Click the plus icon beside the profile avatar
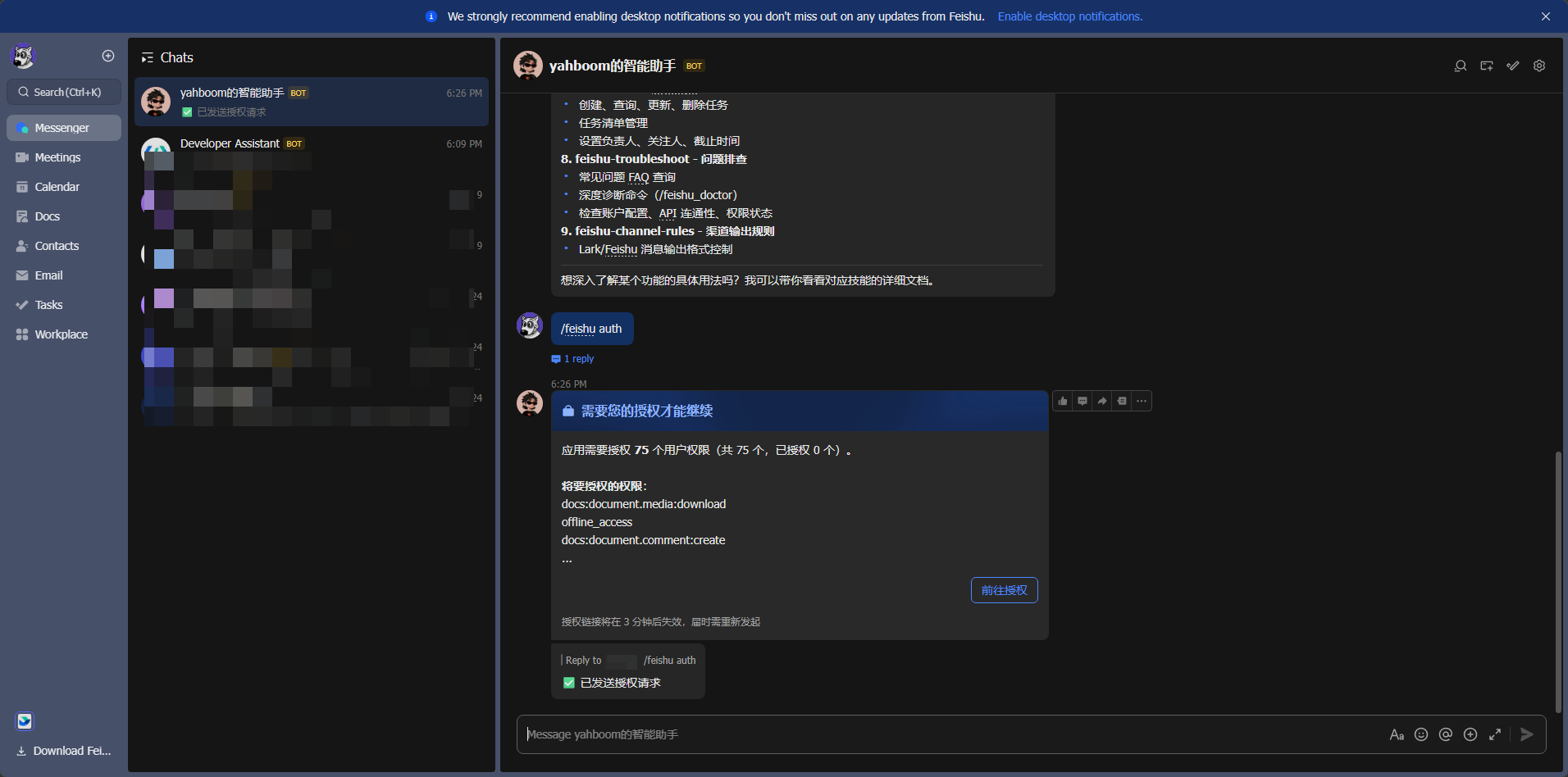 108,56
